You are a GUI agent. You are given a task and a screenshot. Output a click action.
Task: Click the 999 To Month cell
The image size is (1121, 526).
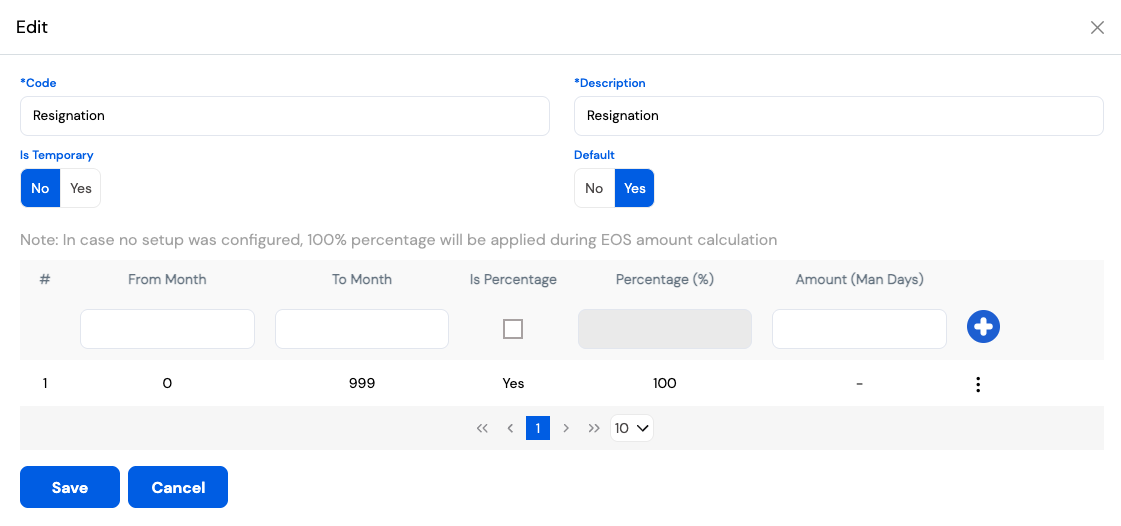click(362, 383)
